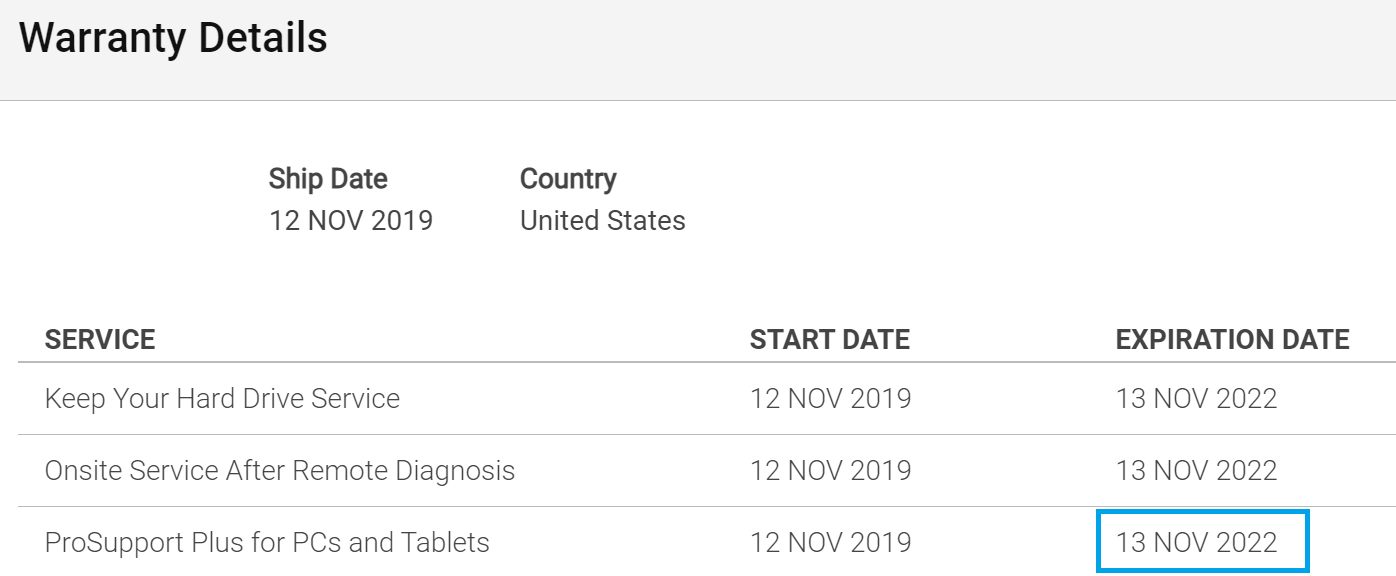1396x576 pixels.
Task: Click the United States country value
Action: pos(603,220)
